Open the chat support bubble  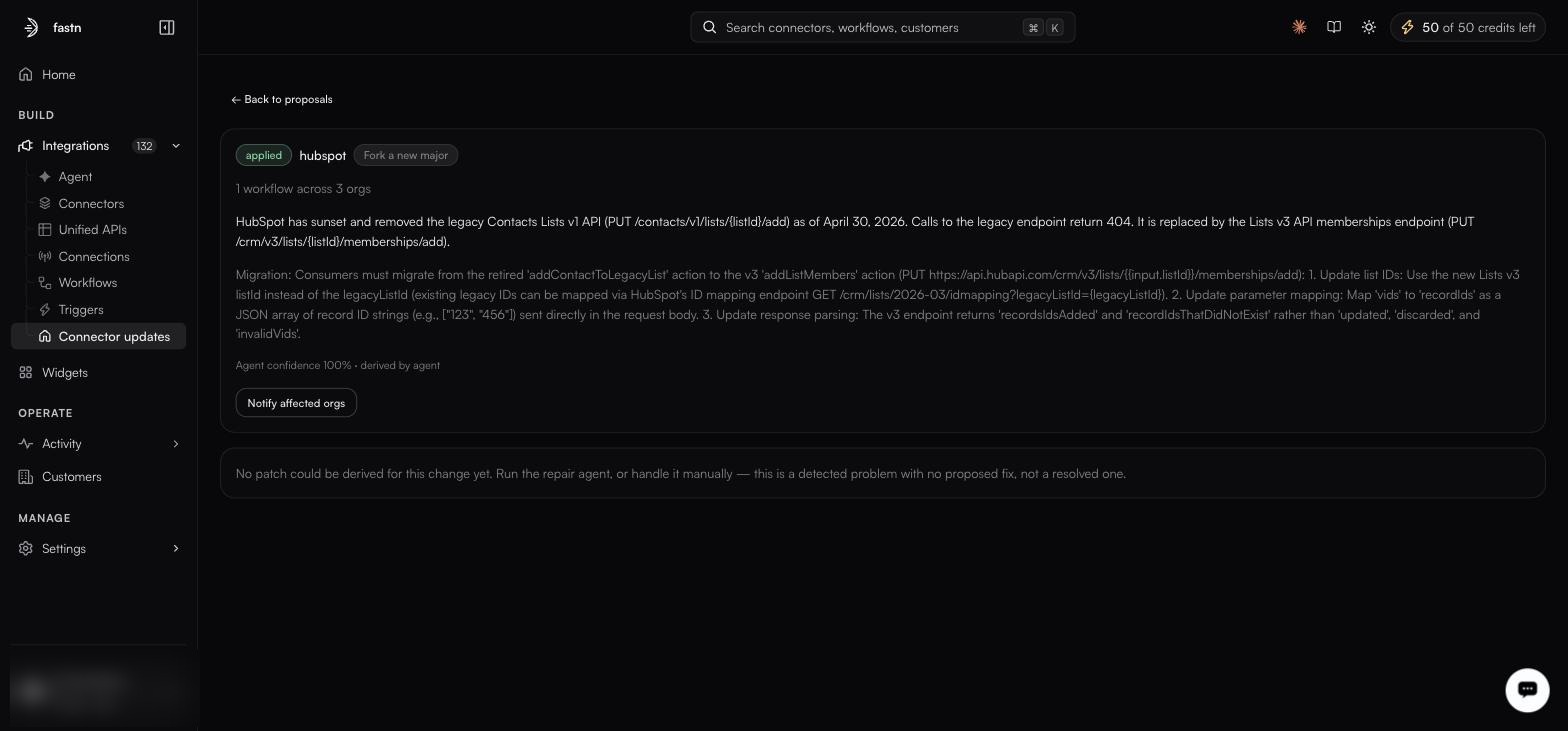[1527, 689]
